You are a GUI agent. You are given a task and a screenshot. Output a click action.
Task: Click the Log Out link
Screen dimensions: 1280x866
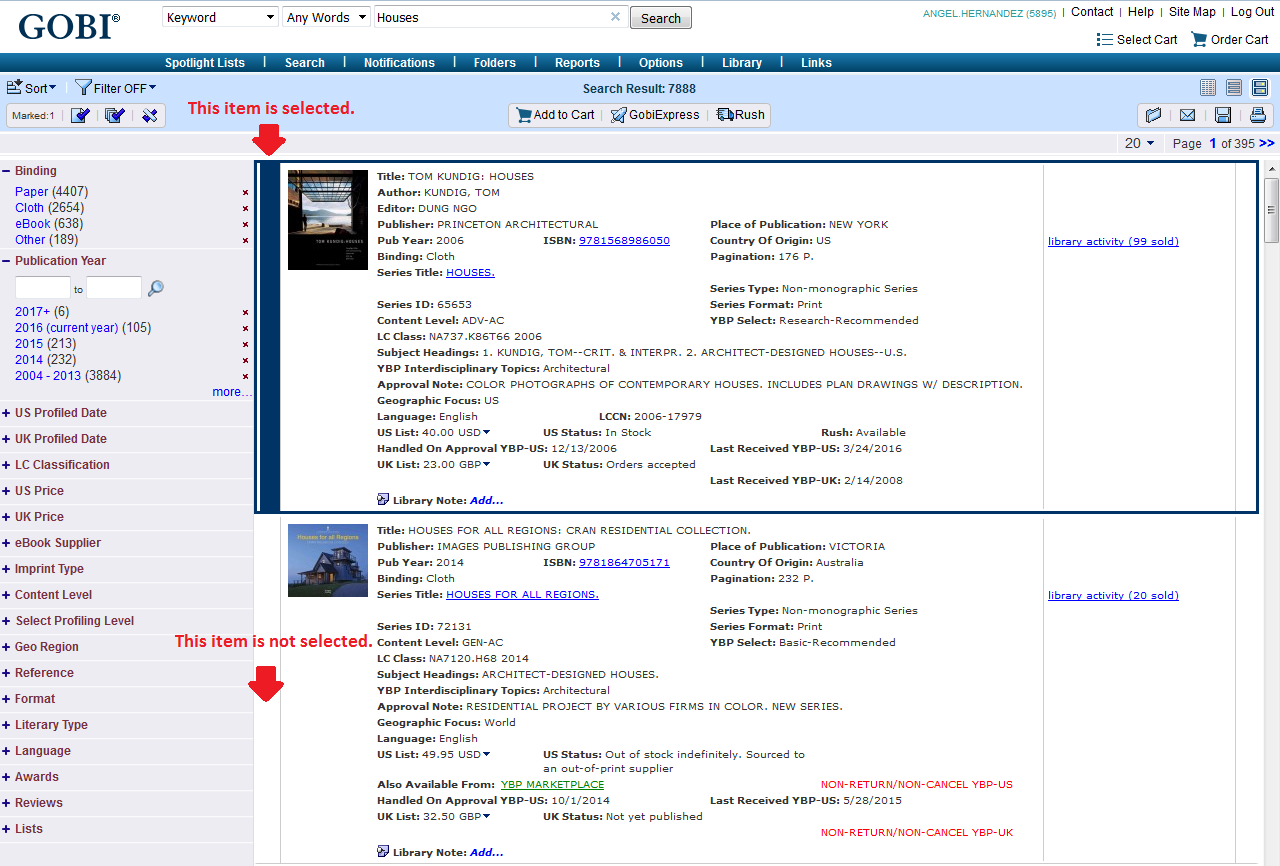[x=1252, y=12]
